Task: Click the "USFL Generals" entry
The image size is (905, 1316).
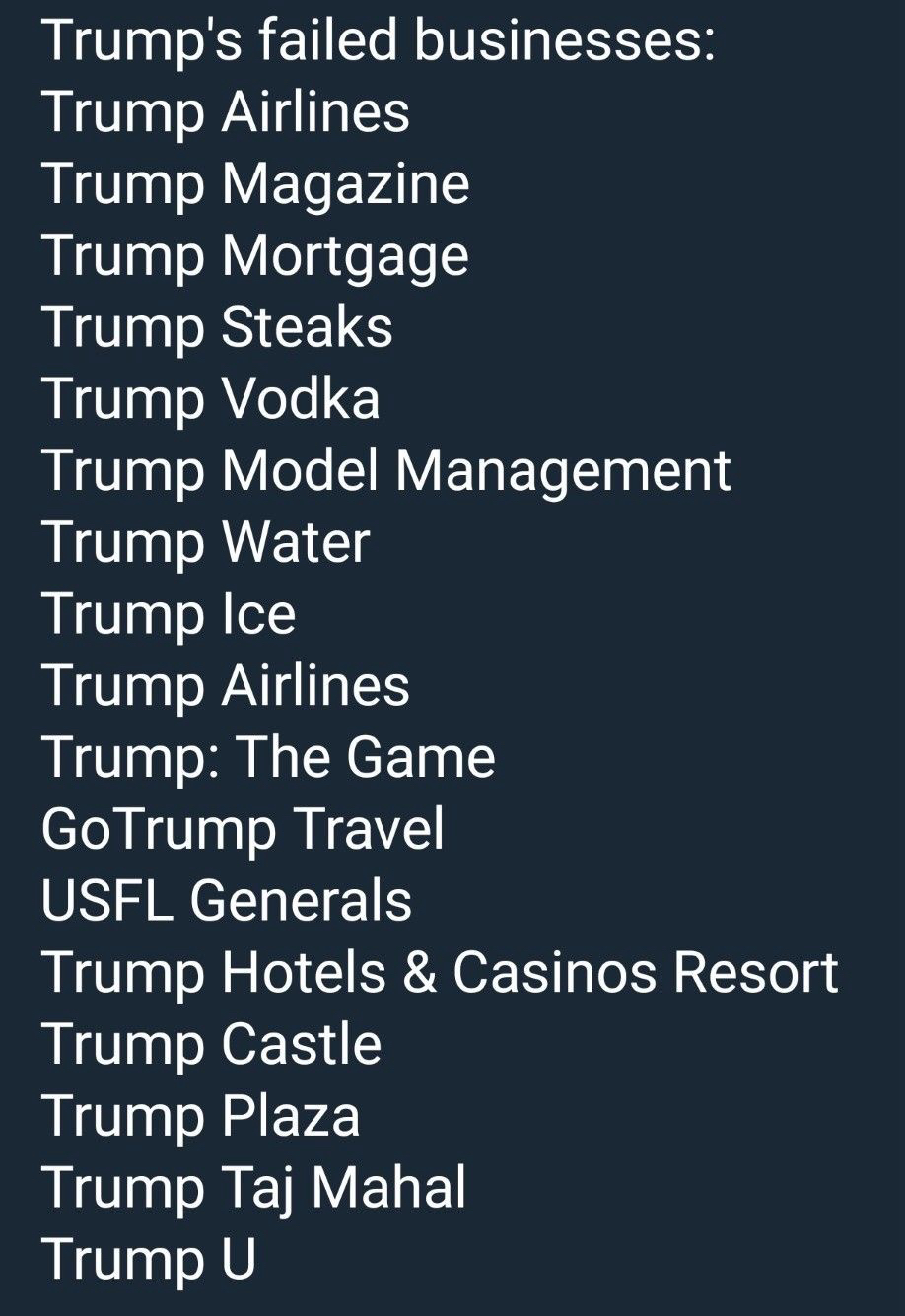Action: click(227, 900)
